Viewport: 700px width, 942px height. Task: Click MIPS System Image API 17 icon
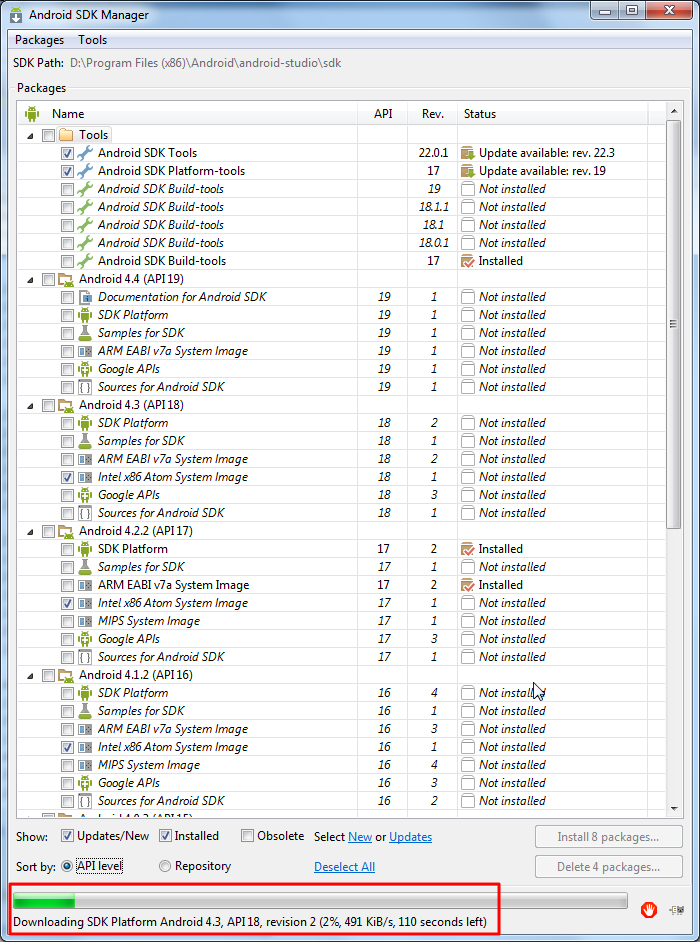[x=85, y=621]
